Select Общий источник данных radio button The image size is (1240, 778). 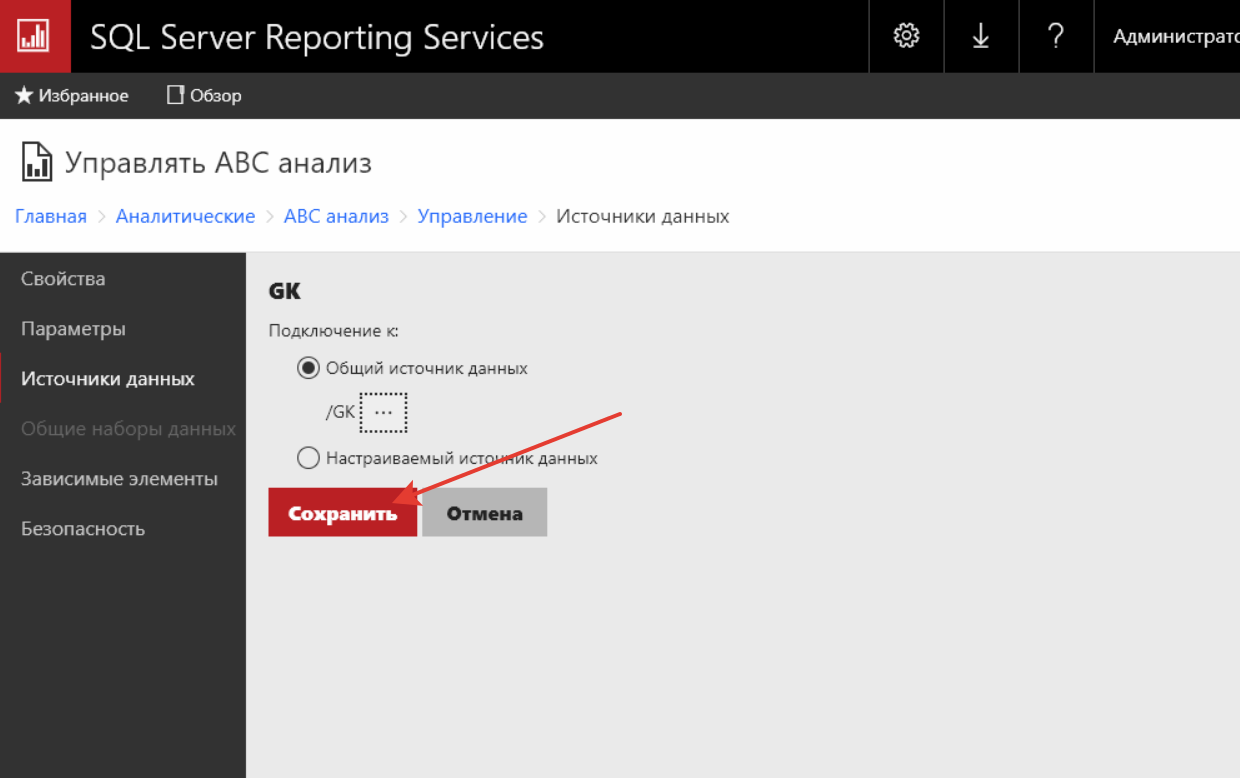coord(308,368)
